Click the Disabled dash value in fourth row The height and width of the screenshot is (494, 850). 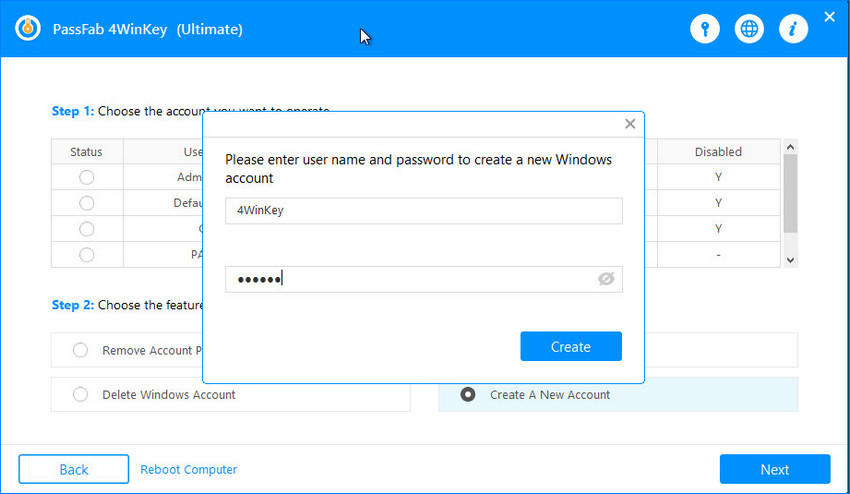pyautogui.click(x=718, y=255)
